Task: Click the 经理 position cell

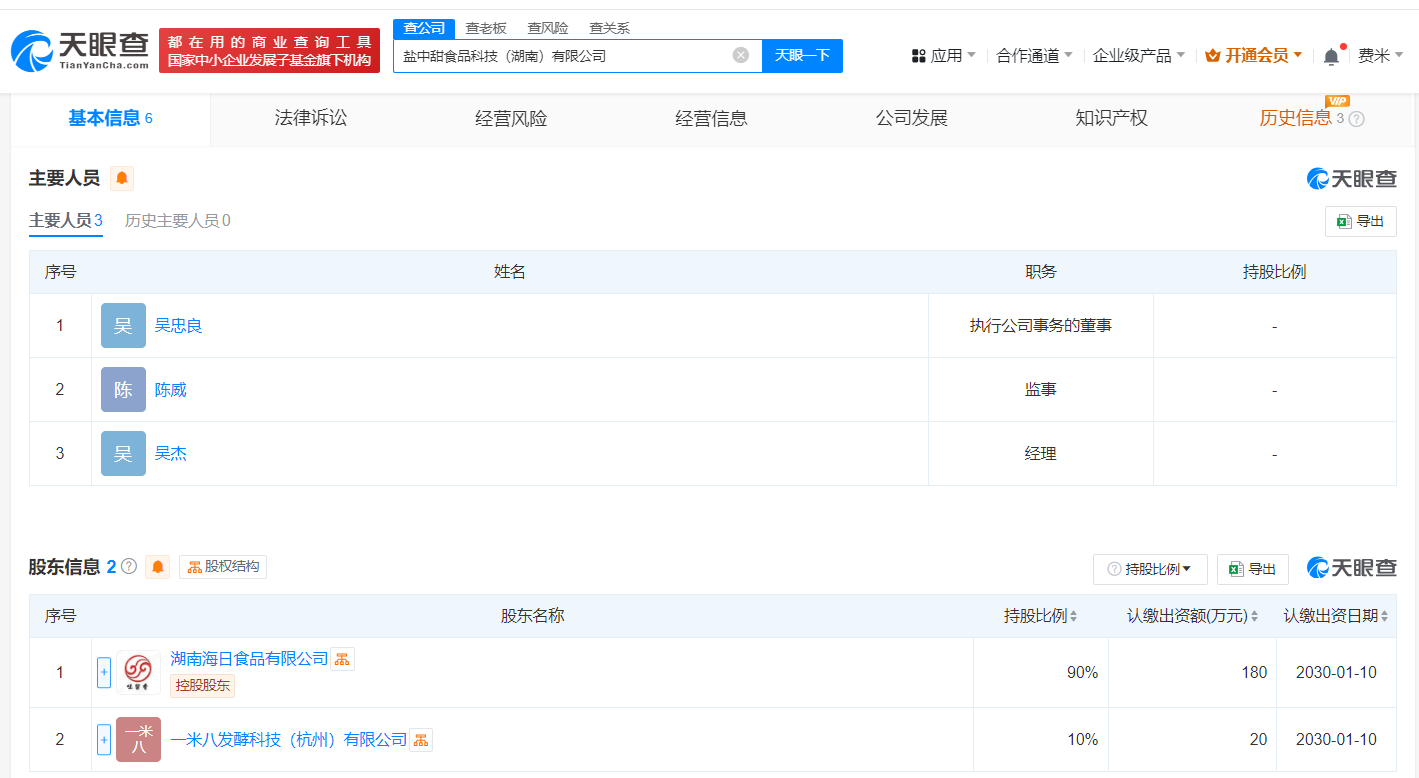Action: pyautogui.click(x=1041, y=454)
